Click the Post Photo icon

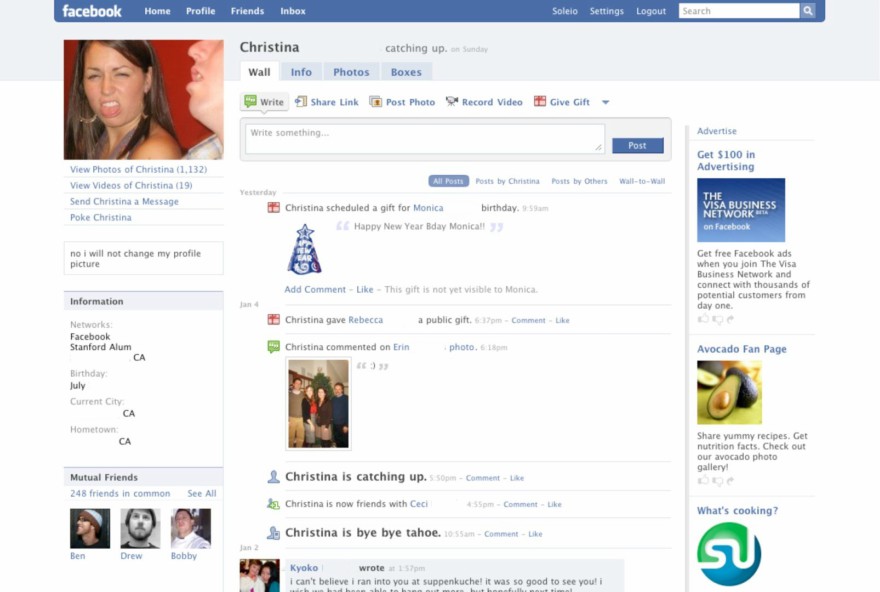coord(376,102)
